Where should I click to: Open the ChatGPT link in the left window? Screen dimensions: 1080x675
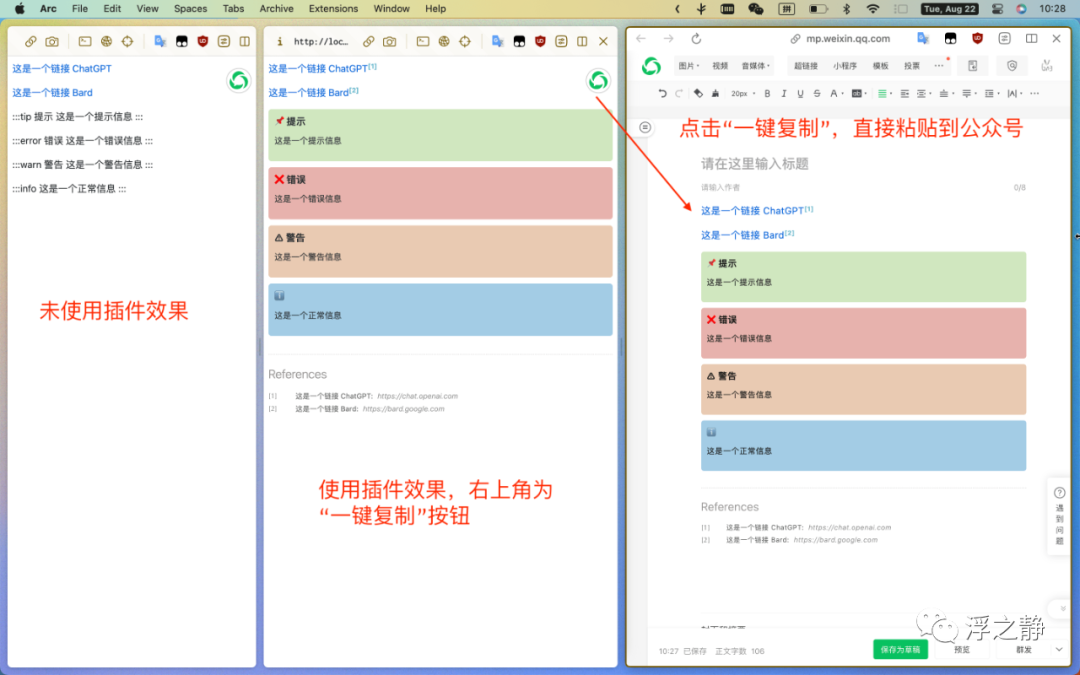[62, 69]
